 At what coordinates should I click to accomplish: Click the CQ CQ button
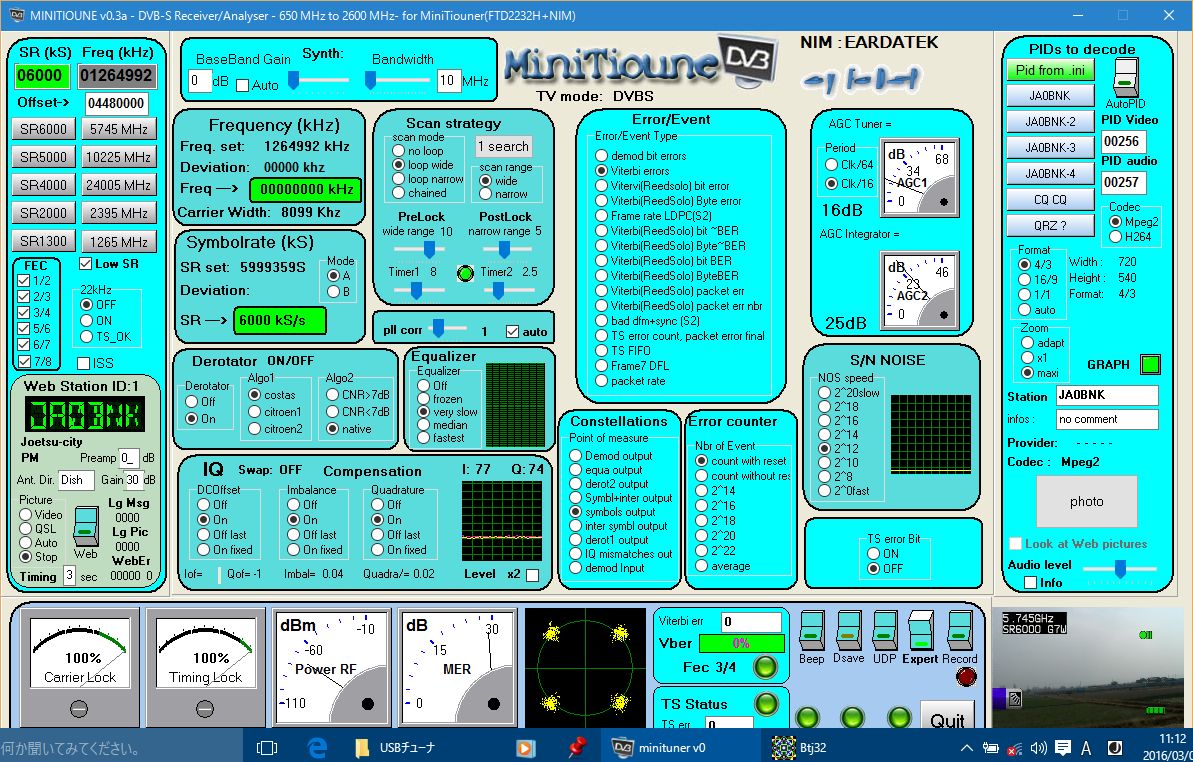point(1050,199)
